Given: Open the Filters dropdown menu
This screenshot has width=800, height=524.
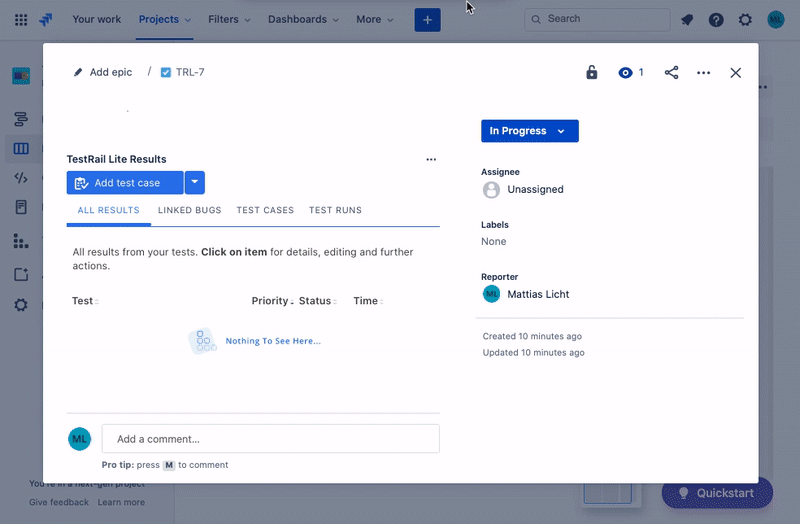Looking at the screenshot, I should point(229,19).
